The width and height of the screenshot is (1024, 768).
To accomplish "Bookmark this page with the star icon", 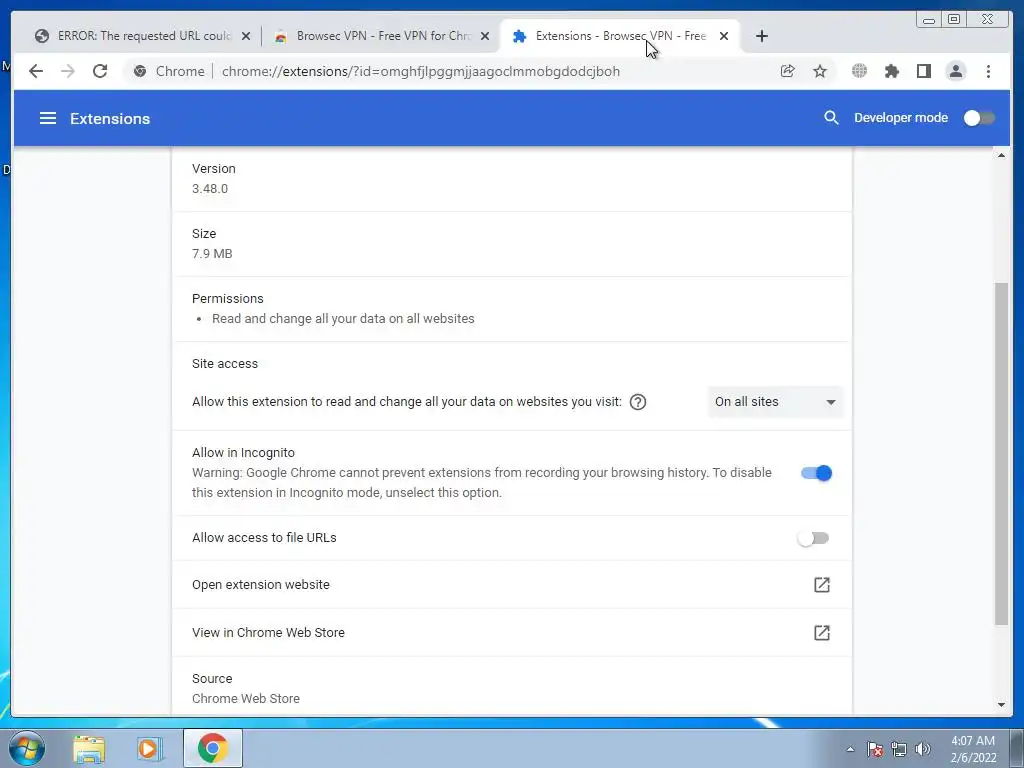I will click(x=820, y=71).
